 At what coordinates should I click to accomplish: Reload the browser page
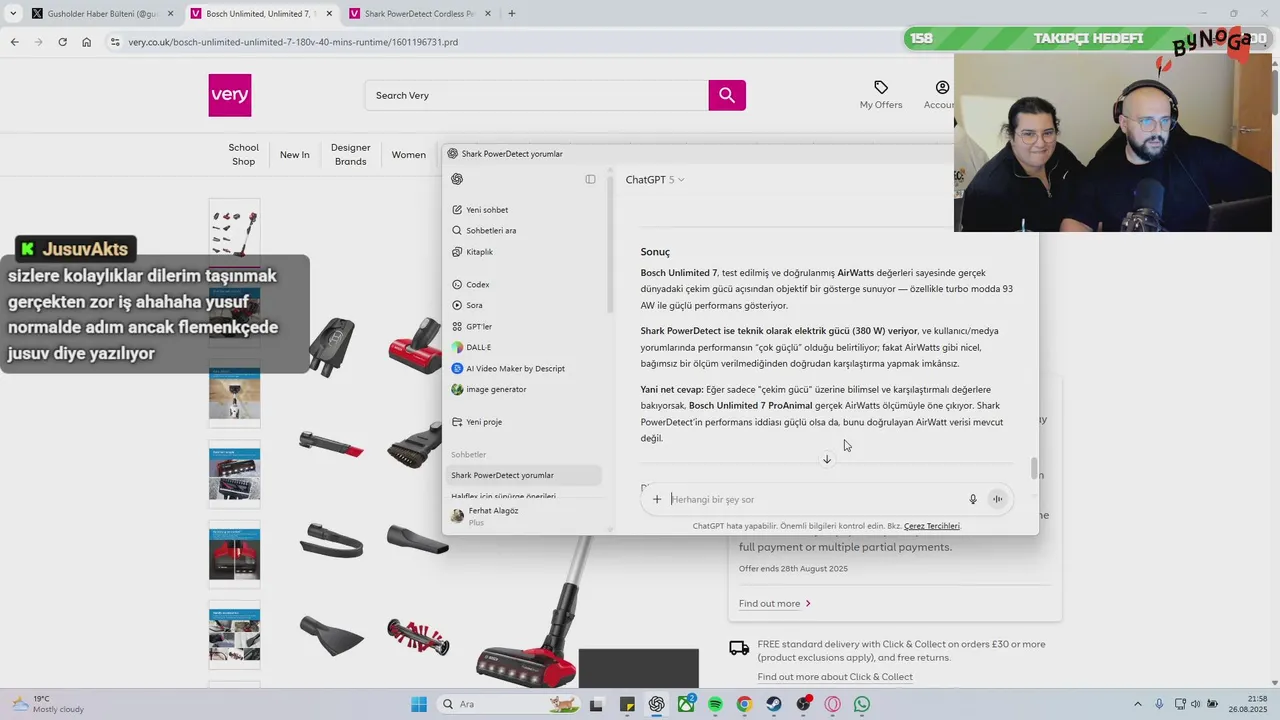pyautogui.click(x=62, y=42)
